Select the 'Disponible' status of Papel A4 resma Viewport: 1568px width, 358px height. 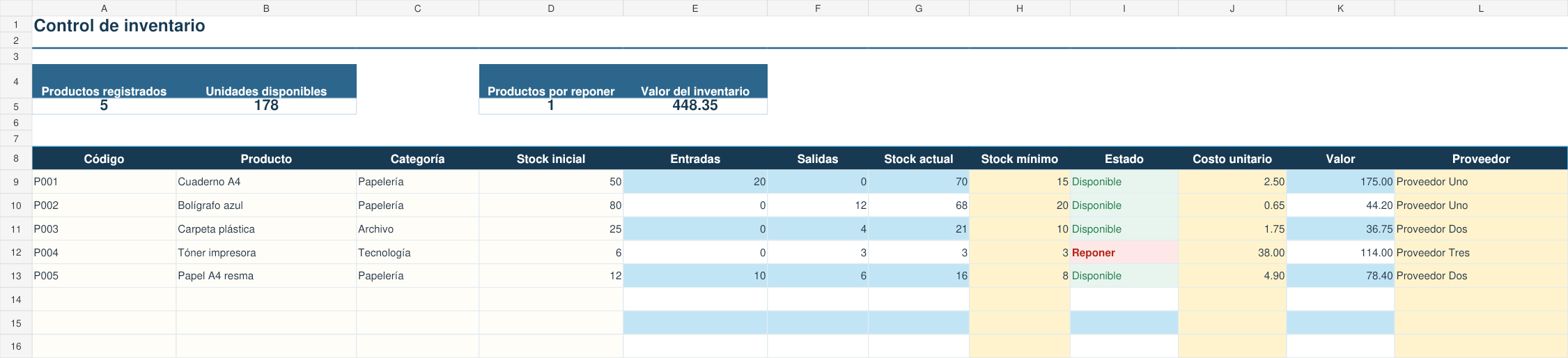click(x=1124, y=276)
